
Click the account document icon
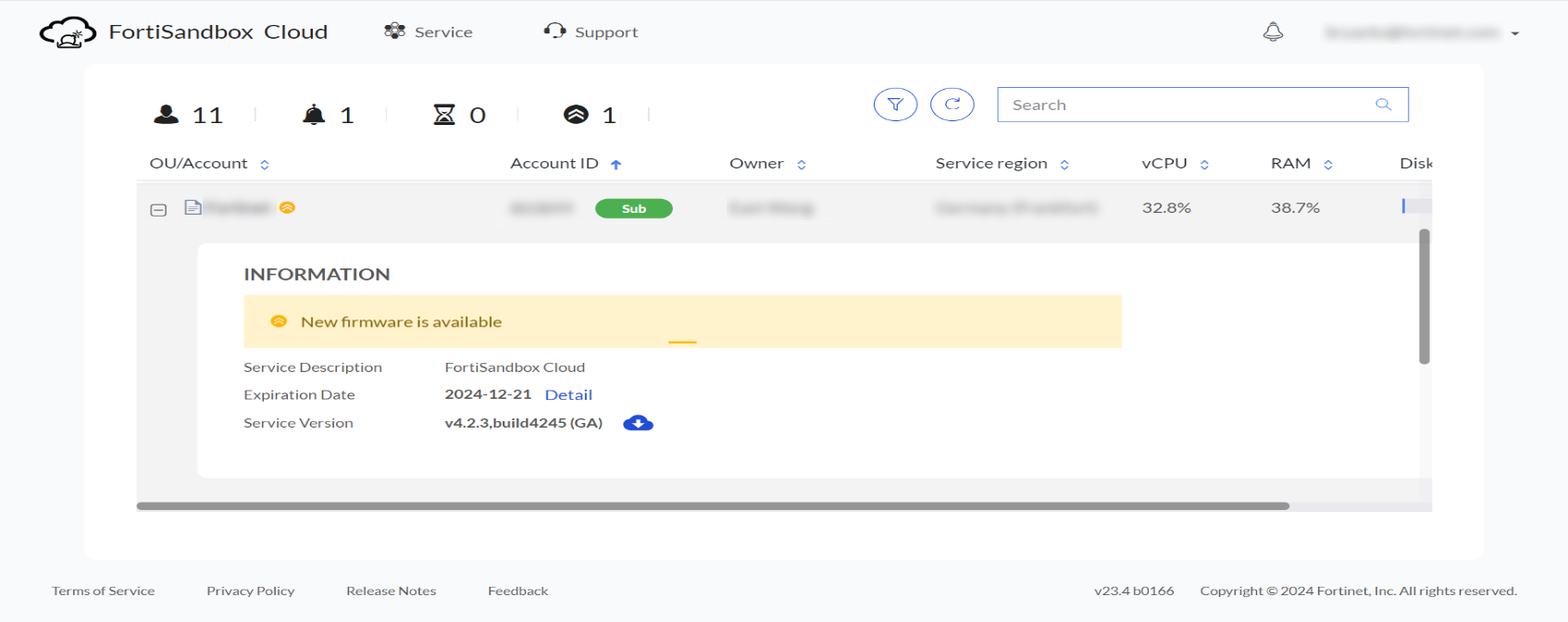pyautogui.click(x=193, y=207)
